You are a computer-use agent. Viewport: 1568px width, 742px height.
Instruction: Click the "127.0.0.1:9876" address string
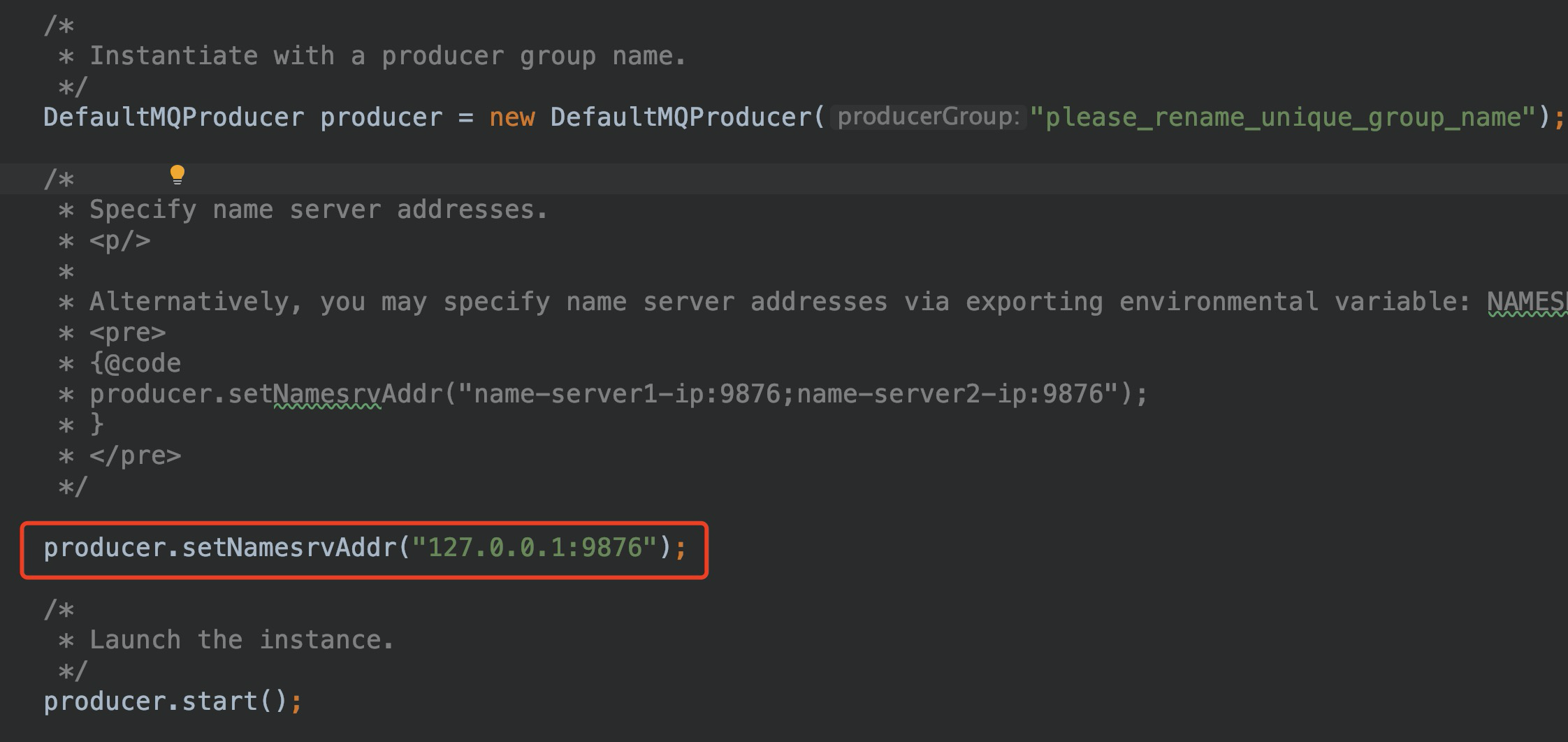click(x=535, y=548)
